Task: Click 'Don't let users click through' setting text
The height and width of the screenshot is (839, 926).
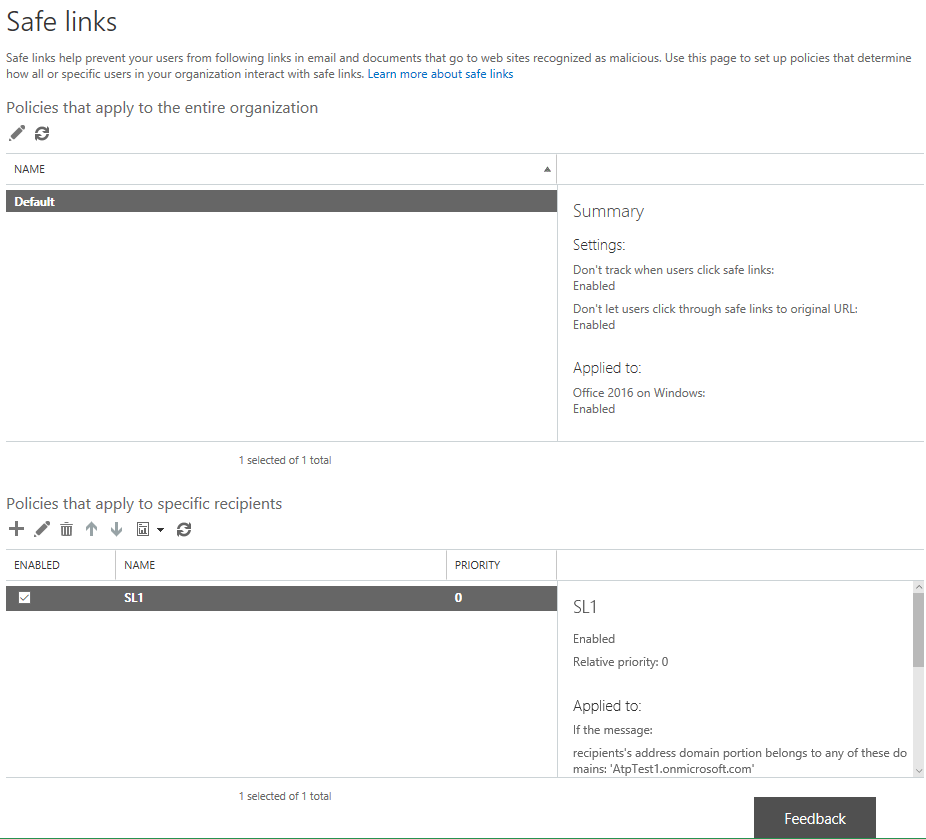Action: point(715,309)
